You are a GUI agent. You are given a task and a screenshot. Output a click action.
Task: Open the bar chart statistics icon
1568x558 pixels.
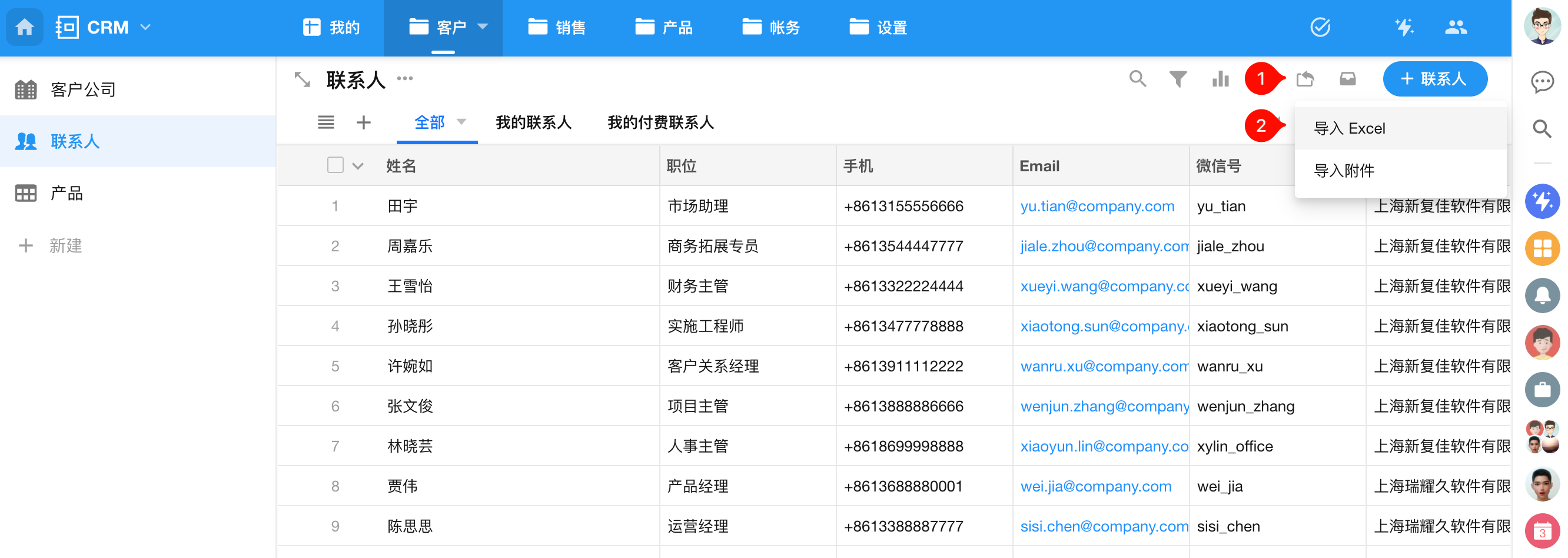tap(1220, 79)
